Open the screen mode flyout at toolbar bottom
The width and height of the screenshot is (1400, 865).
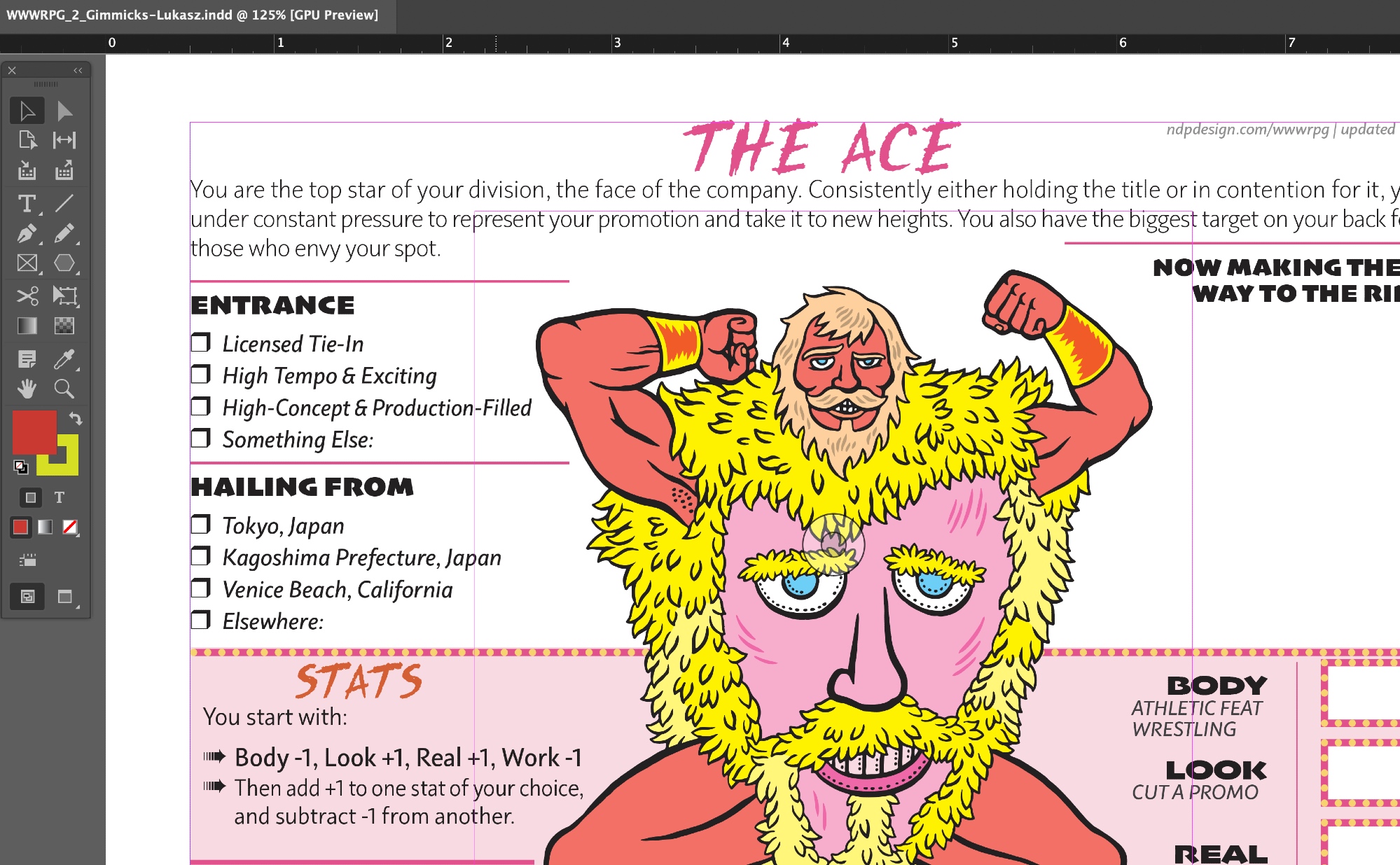[x=65, y=597]
